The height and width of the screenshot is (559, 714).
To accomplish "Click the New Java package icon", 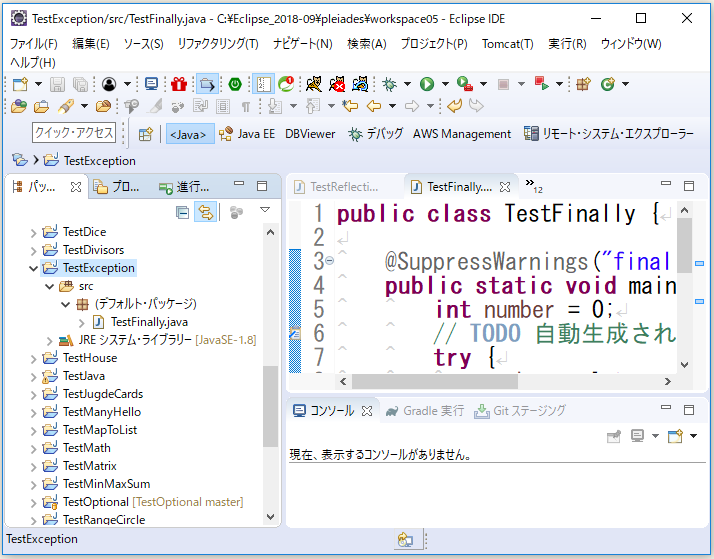I will (583, 84).
